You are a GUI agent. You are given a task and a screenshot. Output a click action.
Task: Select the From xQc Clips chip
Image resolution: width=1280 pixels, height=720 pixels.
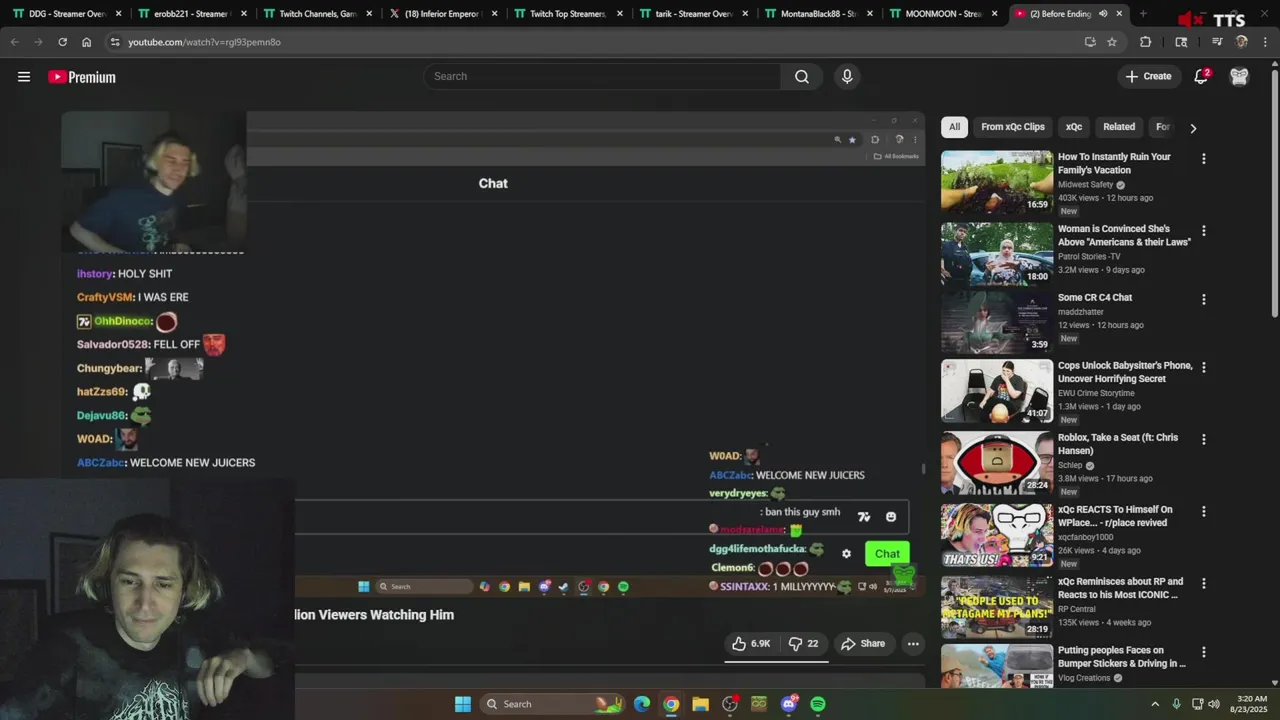[1013, 127]
